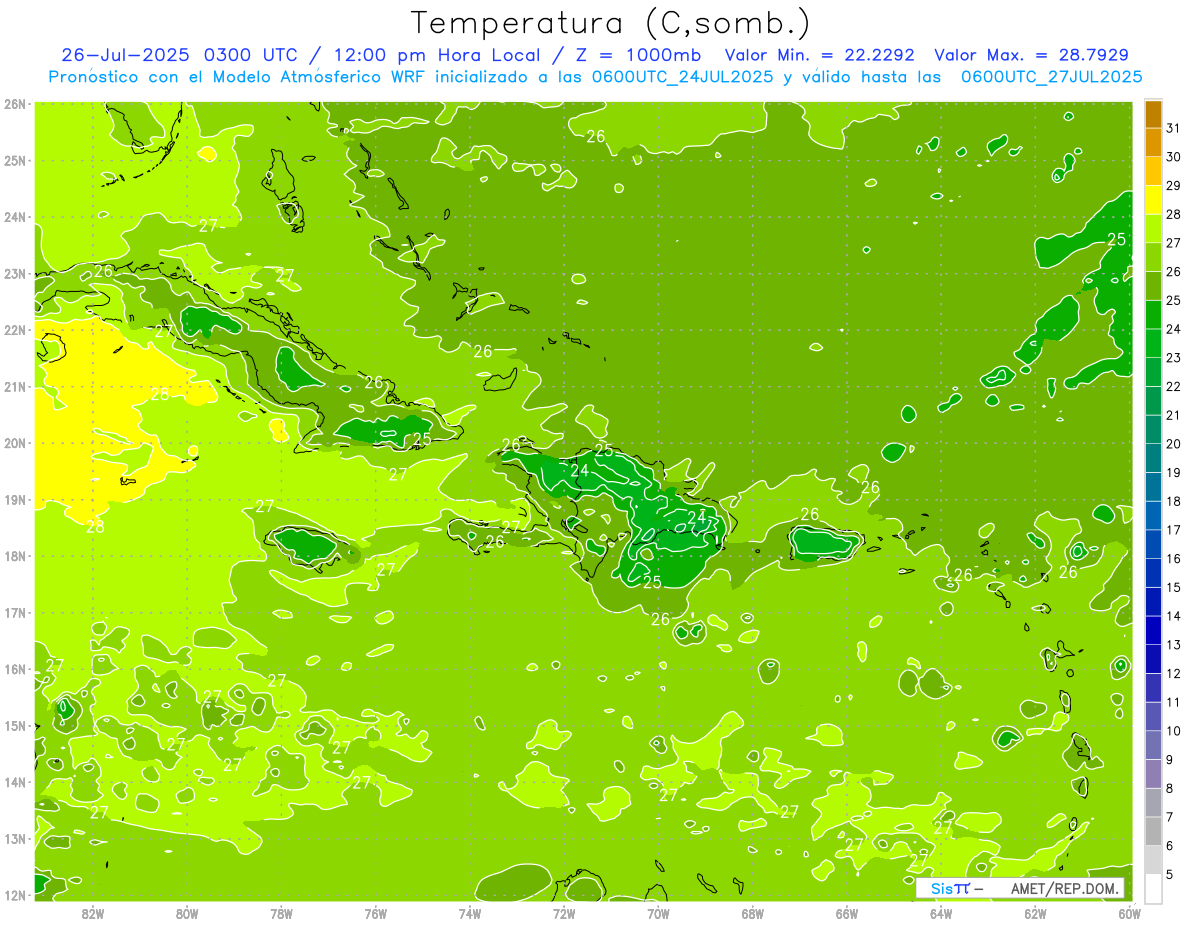Click the '22N' latitude axis label
This screenshot has width=1200, height=927.
click(15, 330)
